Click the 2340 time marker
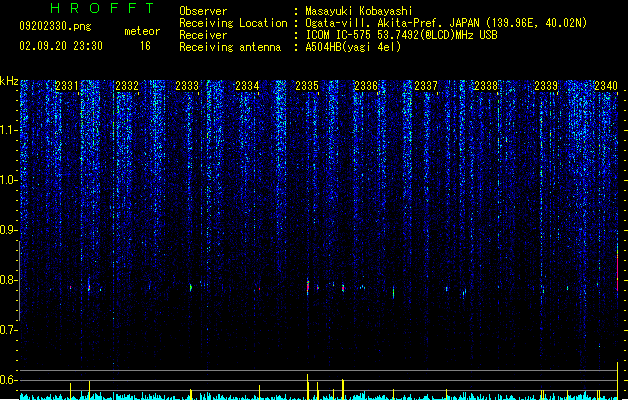 point(606,86)
